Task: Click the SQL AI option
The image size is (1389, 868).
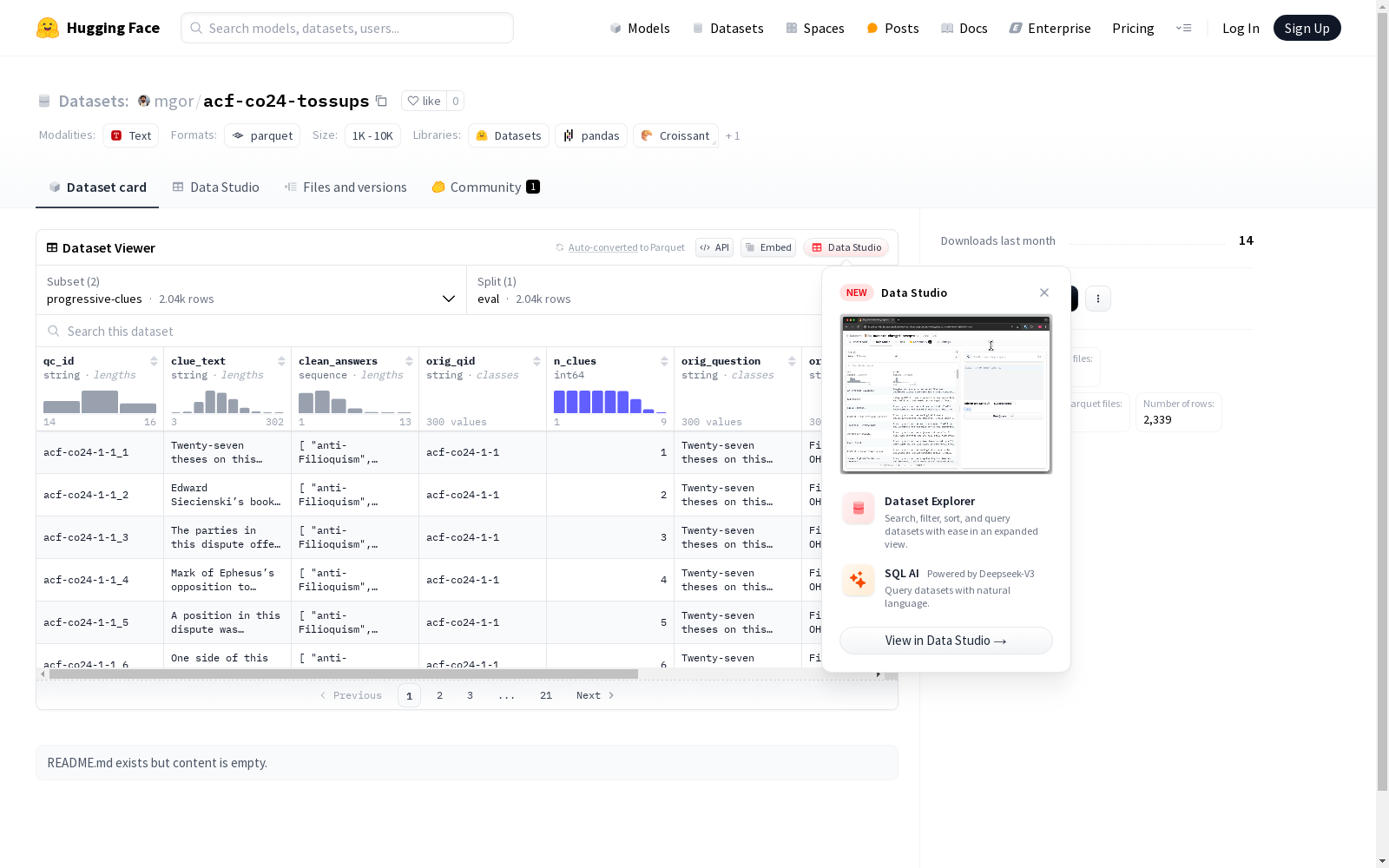Action: [946, 588]
